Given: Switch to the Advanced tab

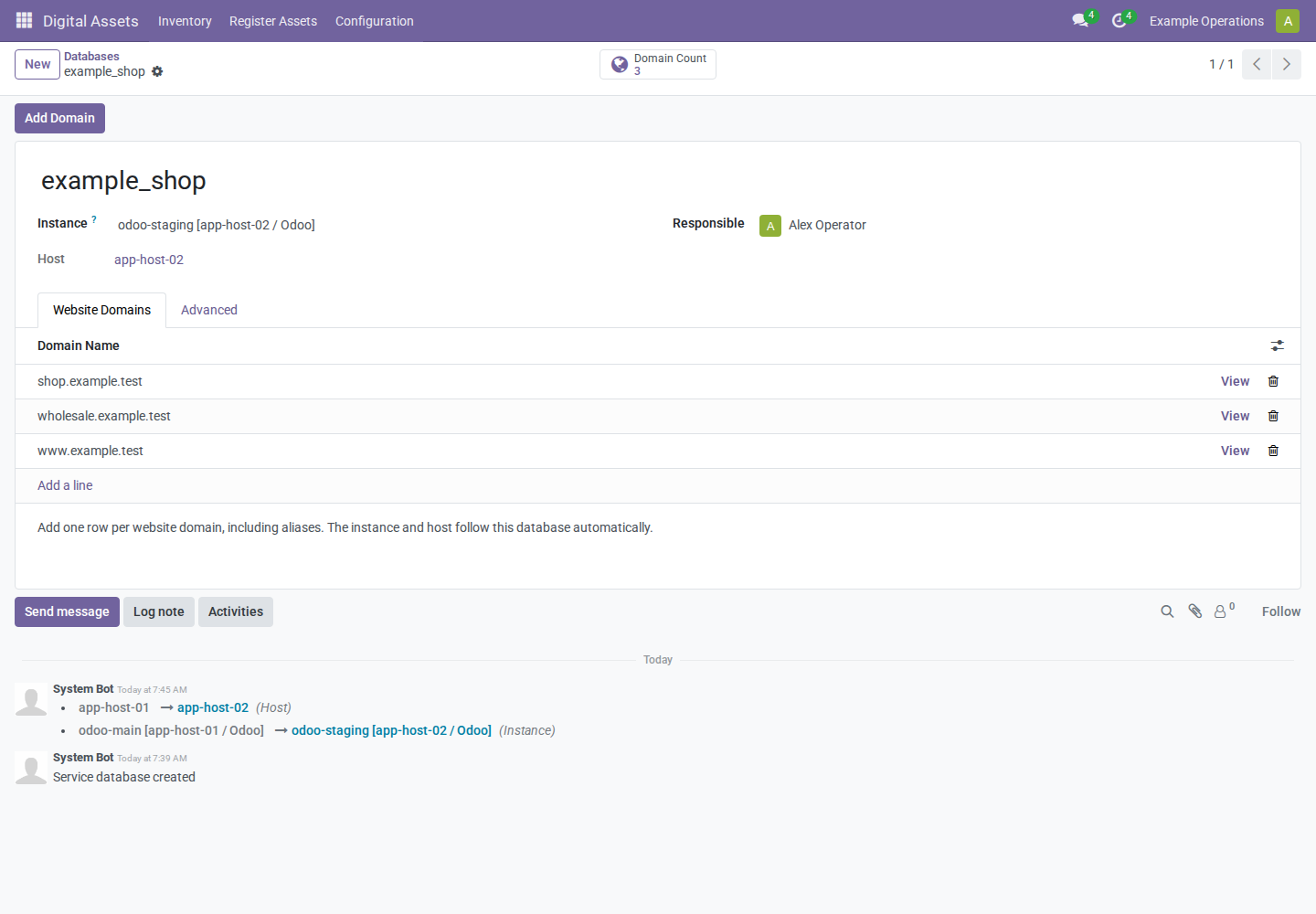Looking at the screenshot, I should click(x=209, y=310).
